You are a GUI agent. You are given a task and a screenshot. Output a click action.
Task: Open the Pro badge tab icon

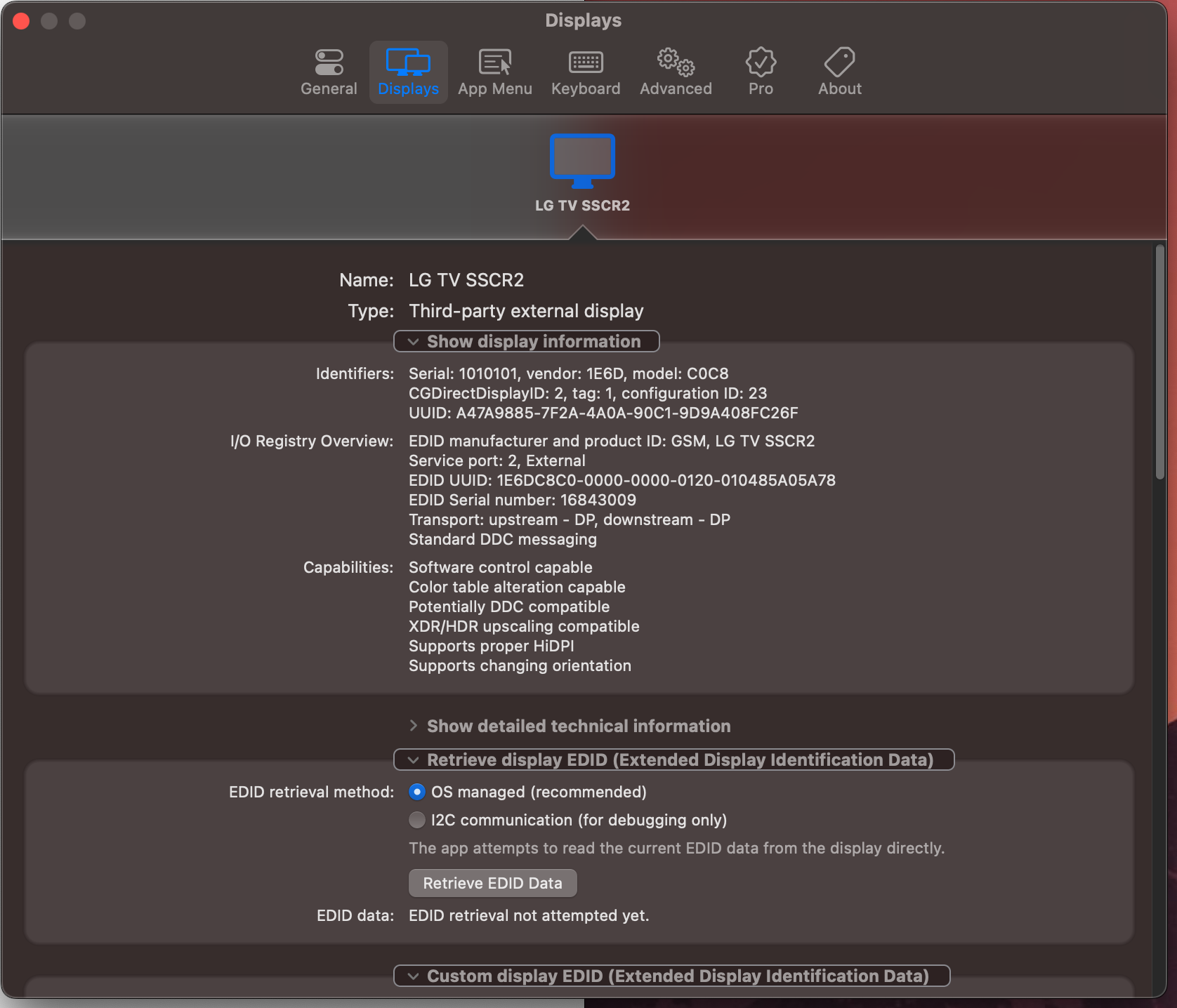point(761,62)
